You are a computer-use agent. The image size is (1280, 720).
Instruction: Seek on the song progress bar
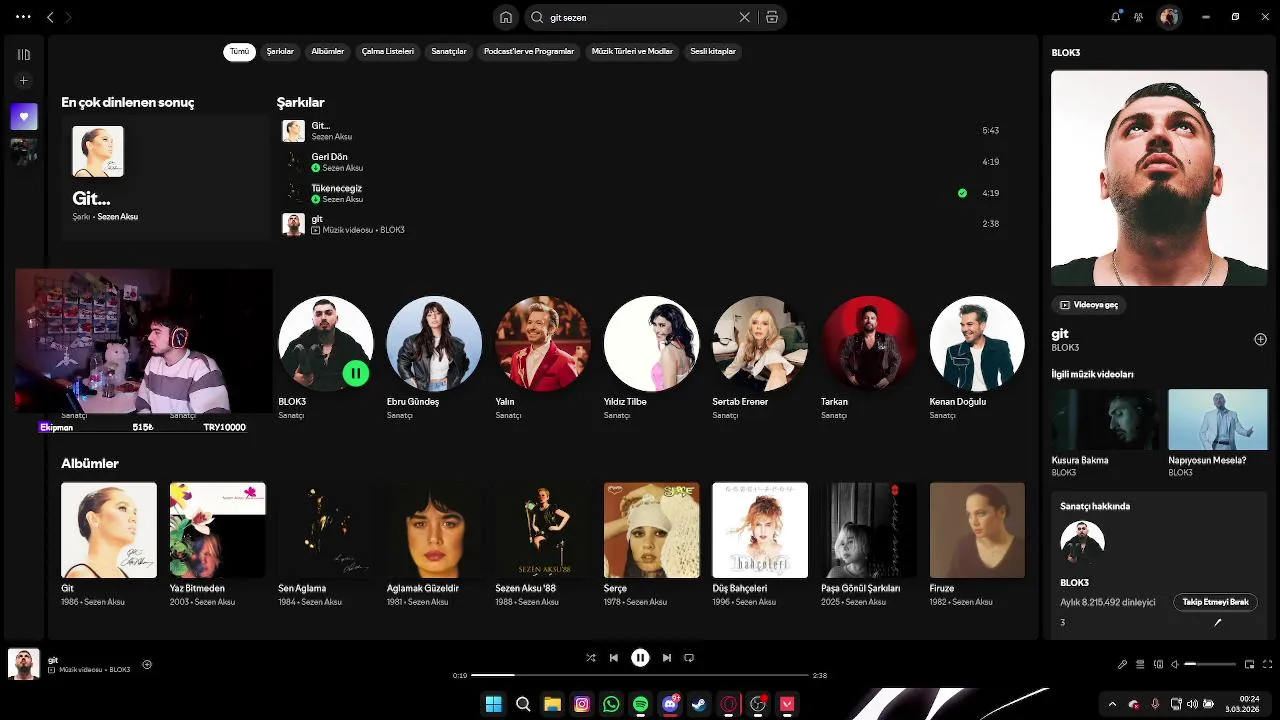[x=640, y=675]
